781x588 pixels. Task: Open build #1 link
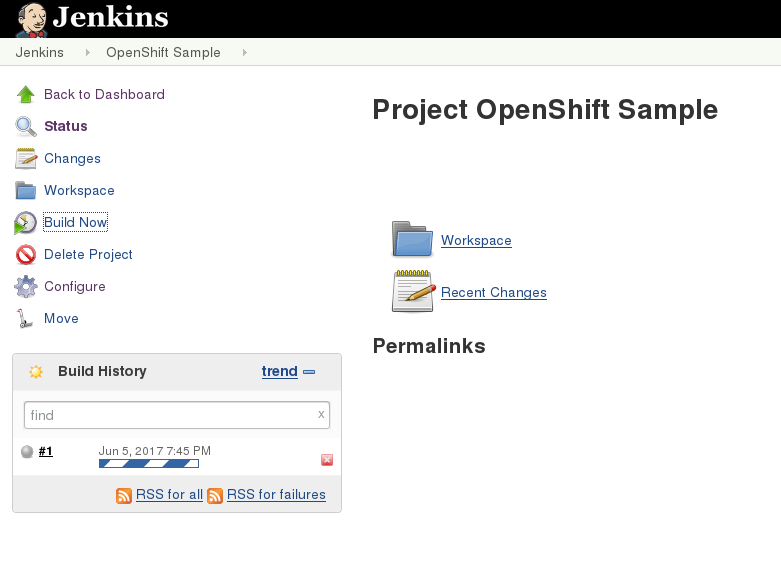[46, 451]
